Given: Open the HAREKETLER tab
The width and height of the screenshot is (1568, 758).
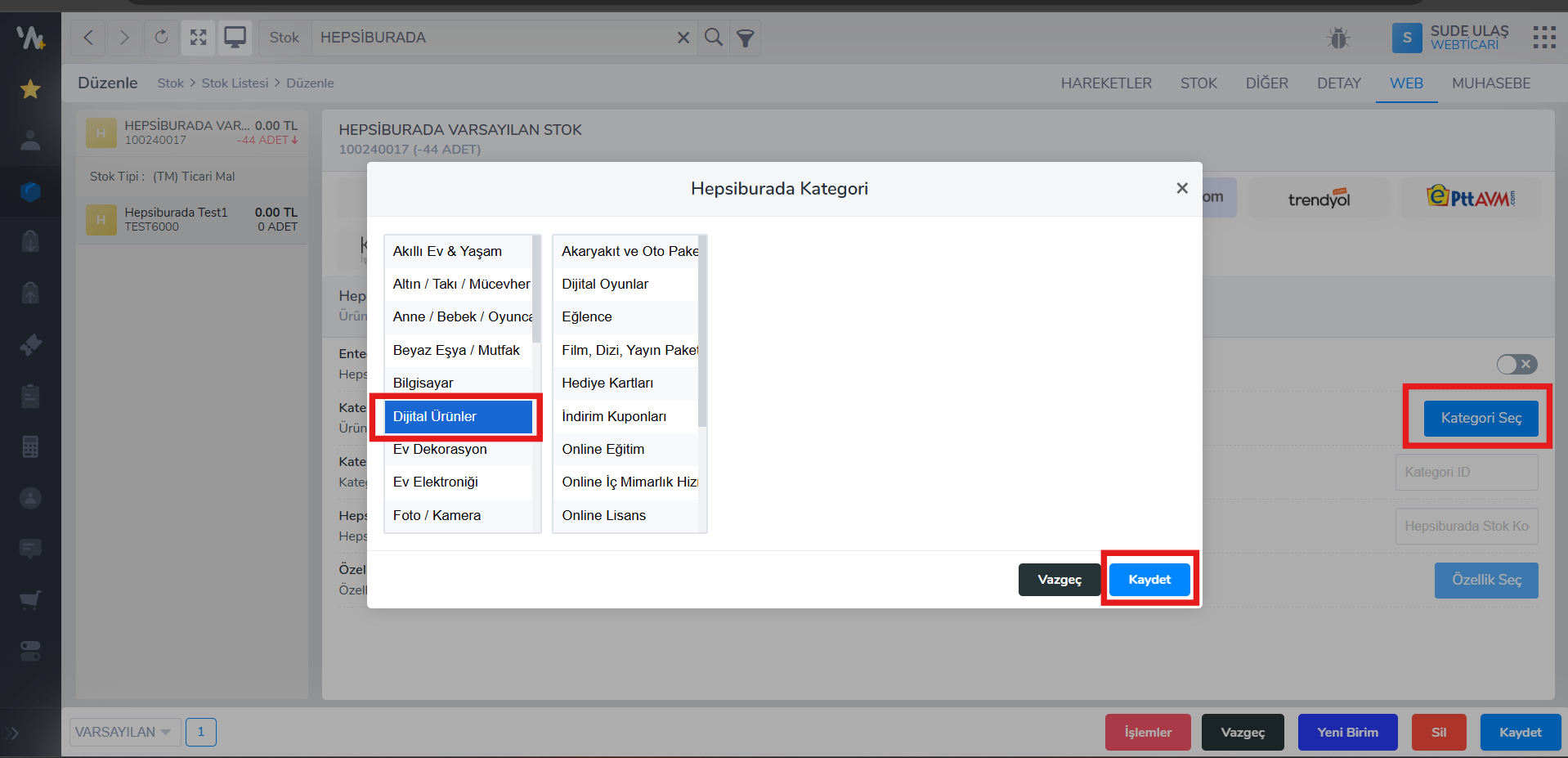Looking at the screenshot, I should [x=1105, y=83].
